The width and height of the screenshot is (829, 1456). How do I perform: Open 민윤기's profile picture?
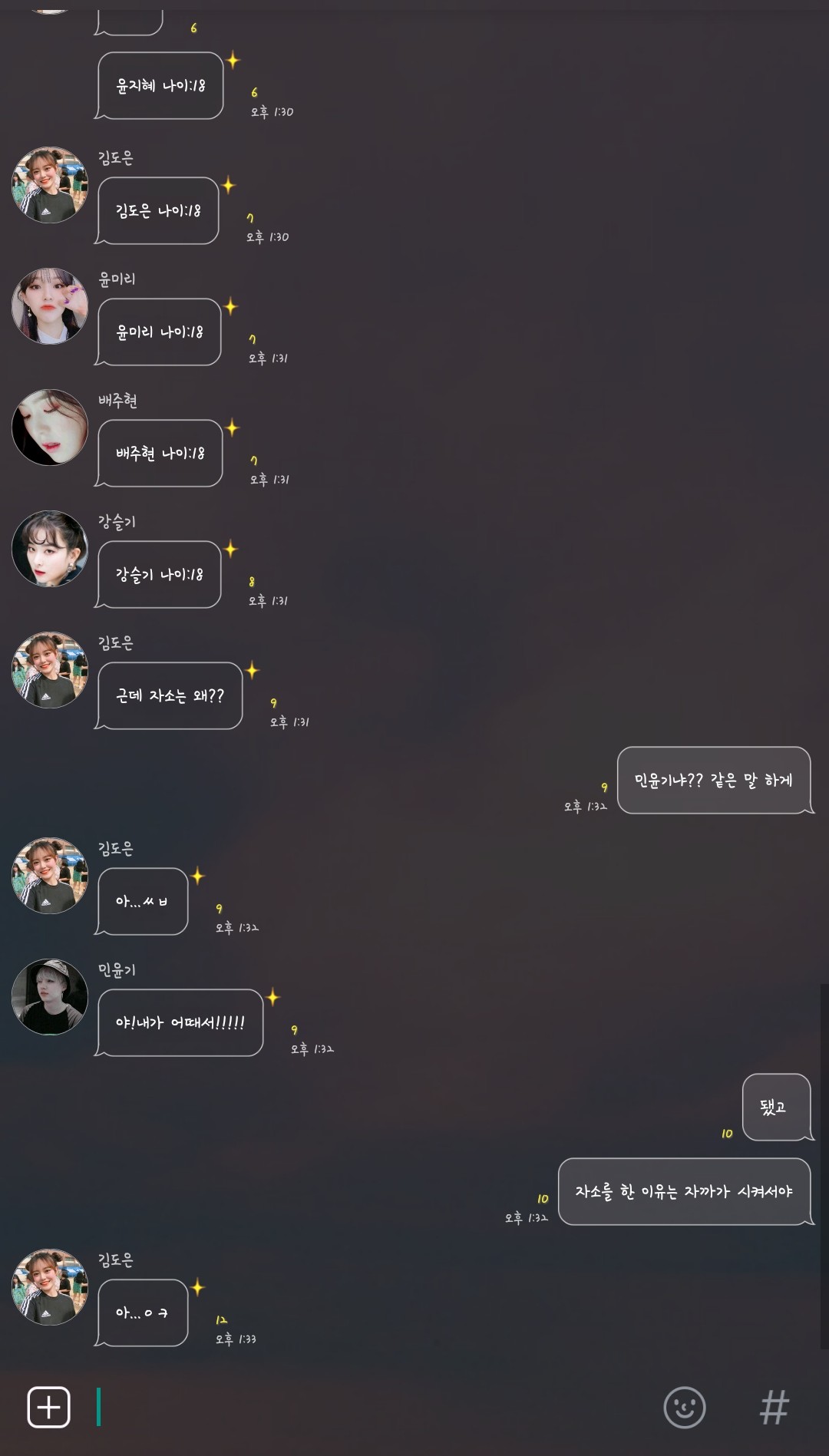tap(50, 997)
